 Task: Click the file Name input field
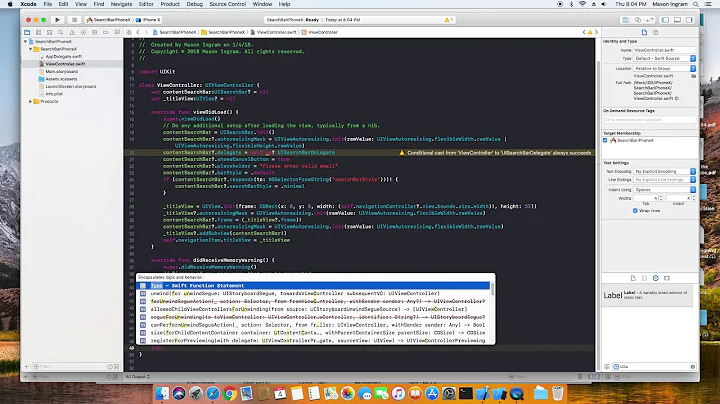(664, 50)
